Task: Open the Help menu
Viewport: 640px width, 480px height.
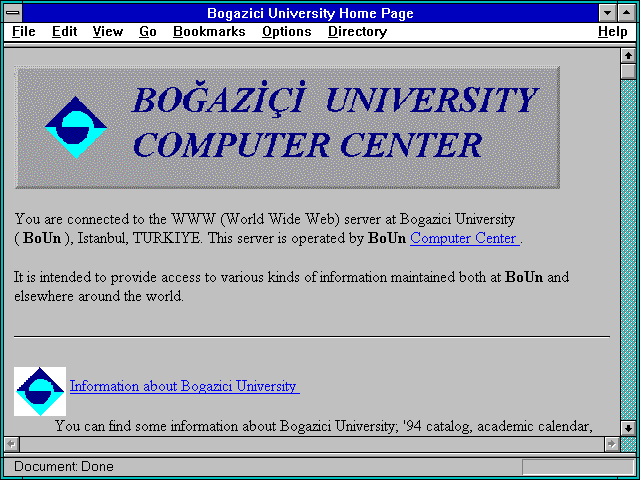Action: pyautogui.click(x=613, y=32)
